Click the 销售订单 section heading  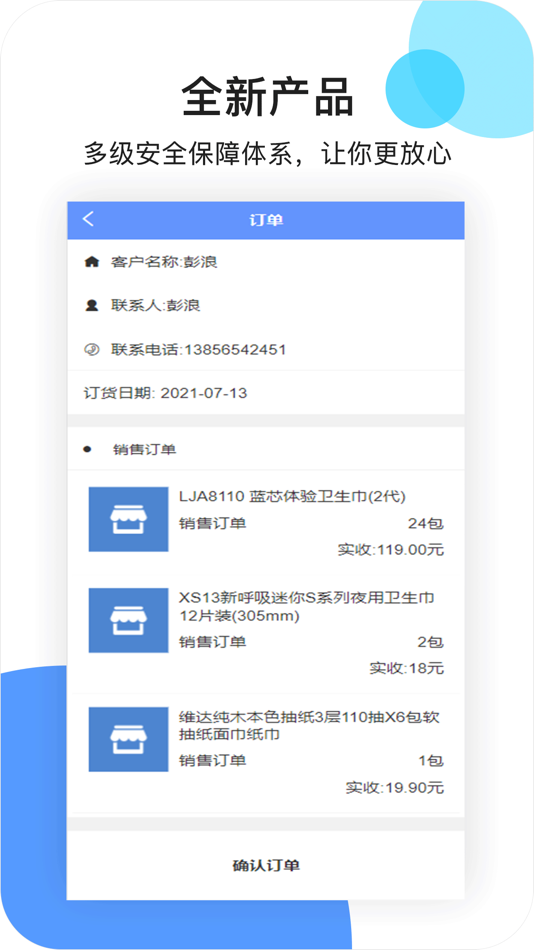145,450
